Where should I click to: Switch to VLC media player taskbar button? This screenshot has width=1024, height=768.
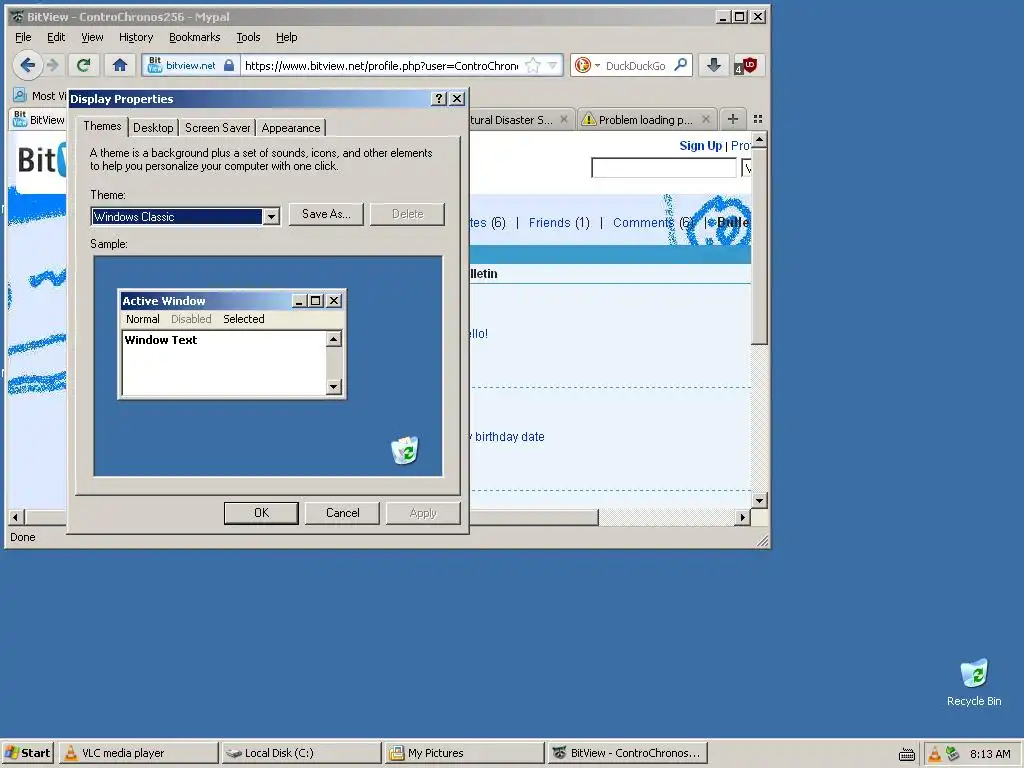[139, 753]
